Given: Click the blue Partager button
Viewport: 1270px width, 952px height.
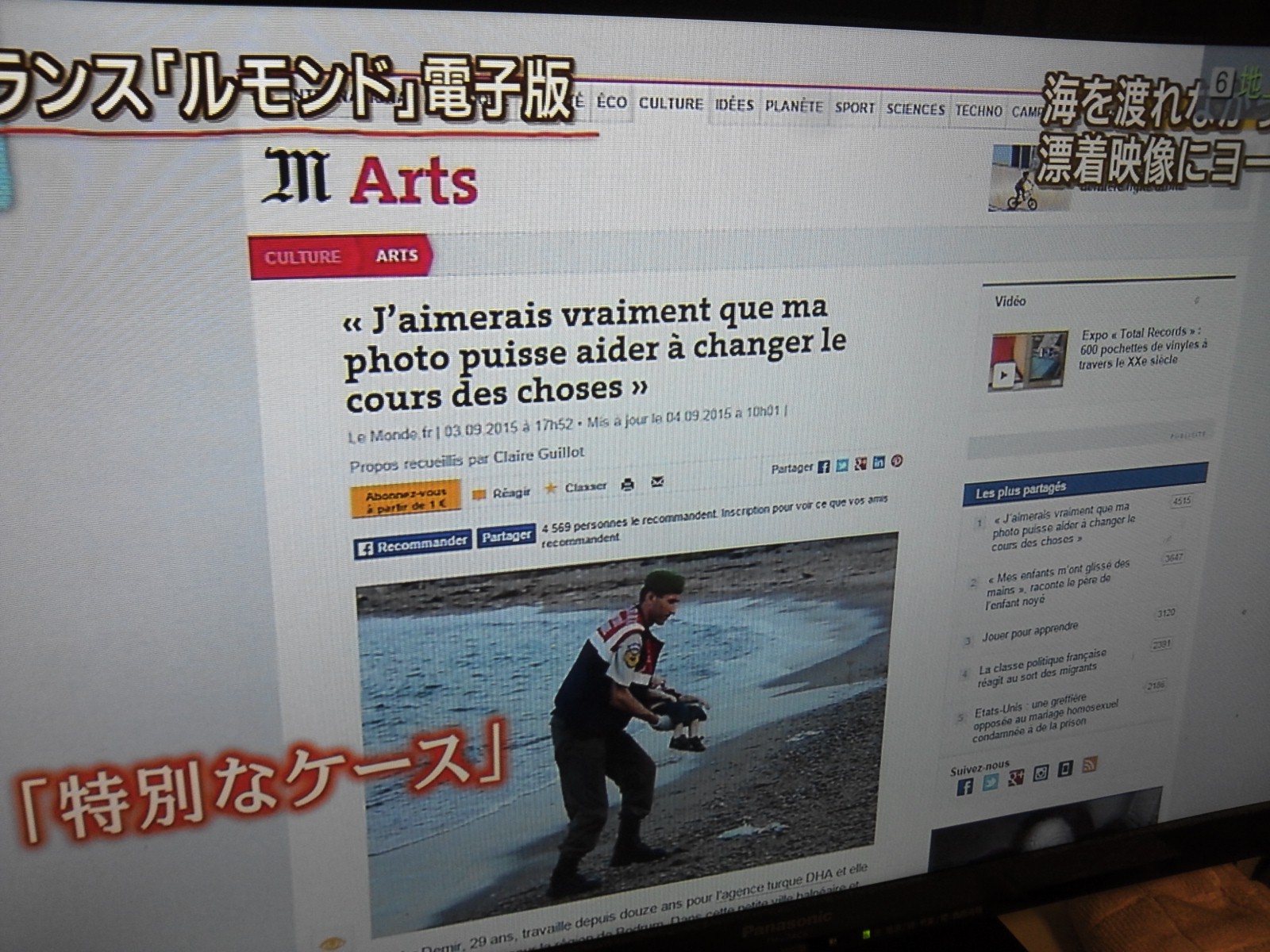Looking at the screenshot, I should [x=506, y=537].
